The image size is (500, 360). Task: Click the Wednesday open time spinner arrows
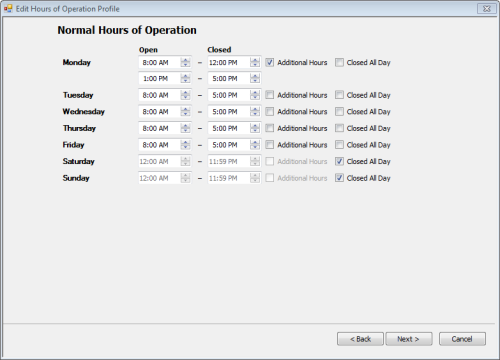pyautogui.click(x=185, y=112)
